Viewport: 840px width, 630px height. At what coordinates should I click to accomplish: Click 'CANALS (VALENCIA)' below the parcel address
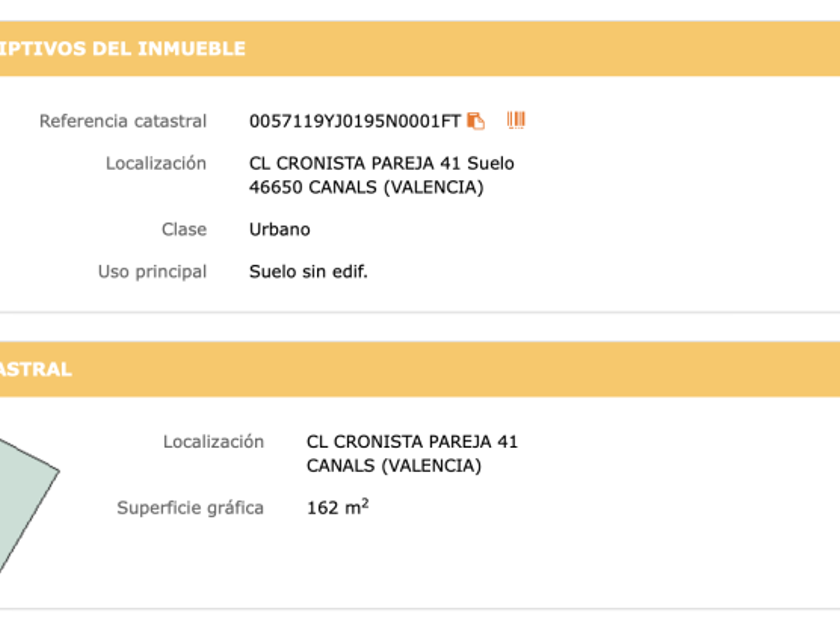click(x=394, y=466)
